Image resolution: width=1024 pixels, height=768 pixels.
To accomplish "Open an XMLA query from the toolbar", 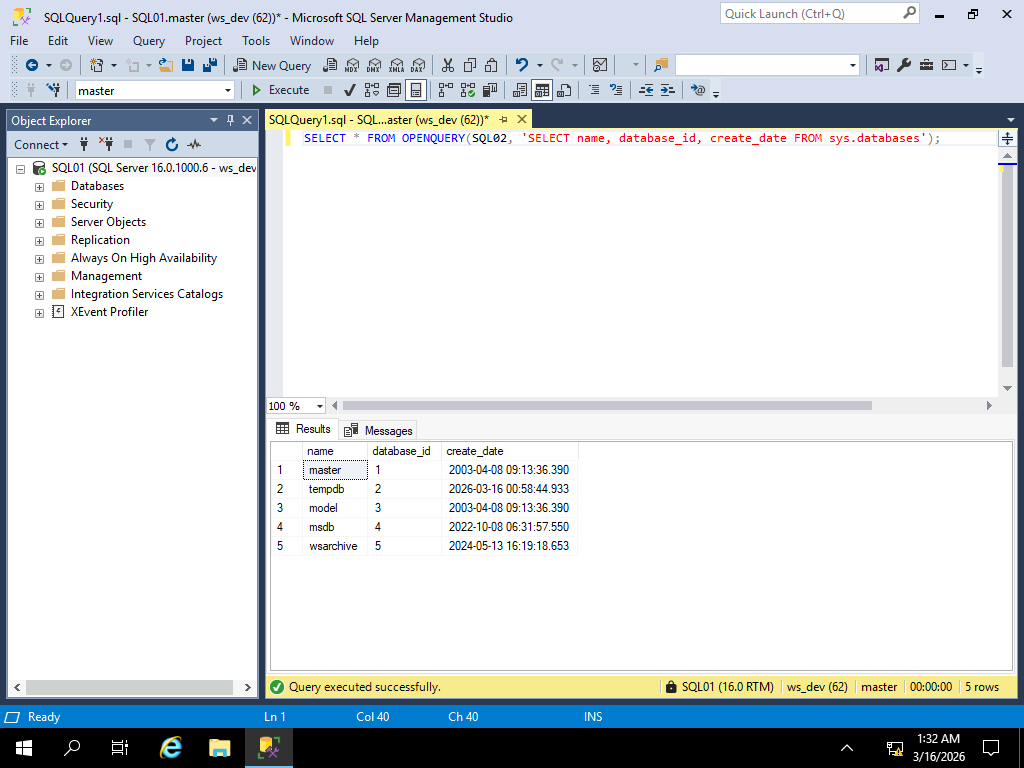I will pos(396,65).
